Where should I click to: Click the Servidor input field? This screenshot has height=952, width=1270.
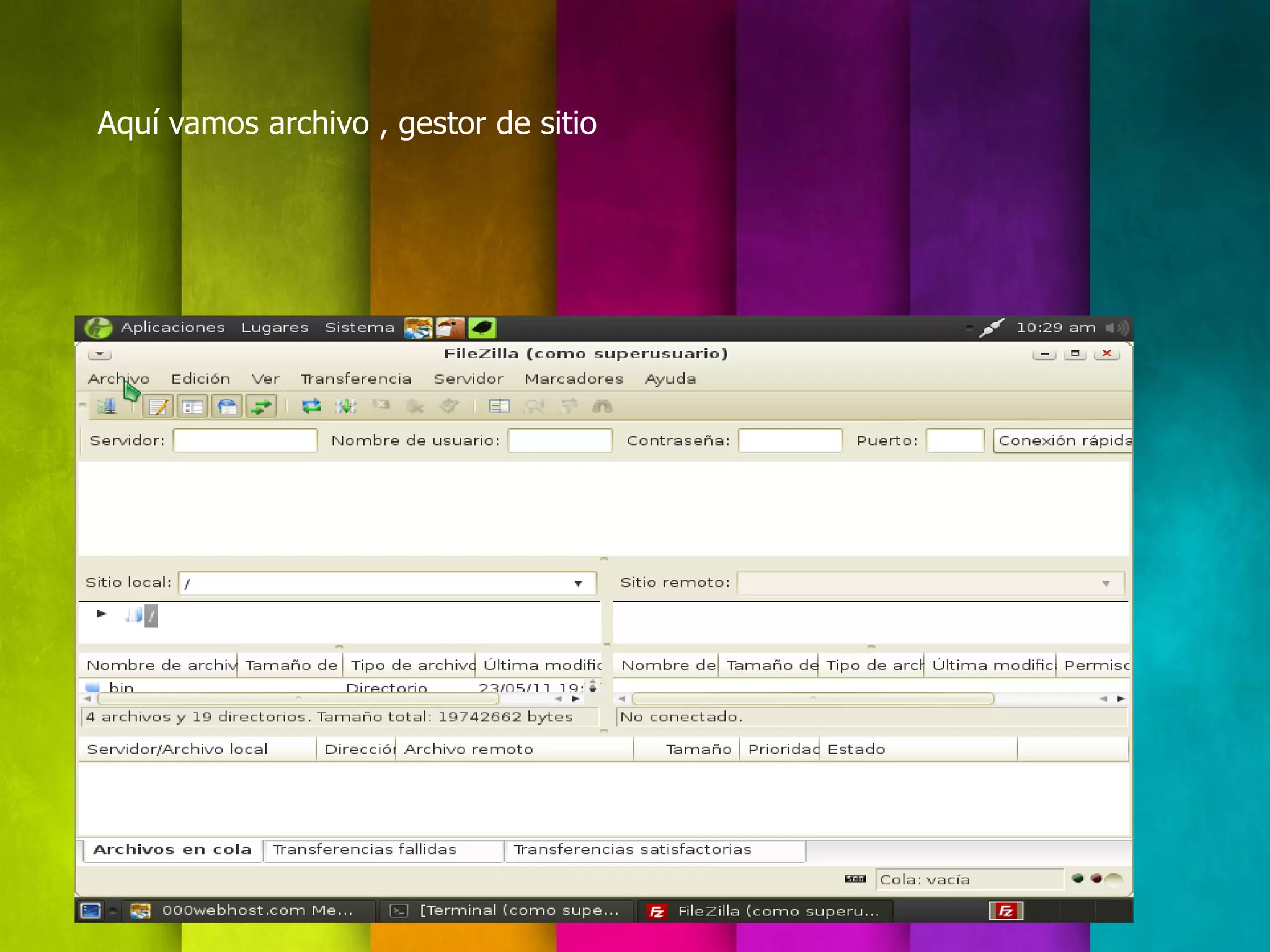pos(245,441)
